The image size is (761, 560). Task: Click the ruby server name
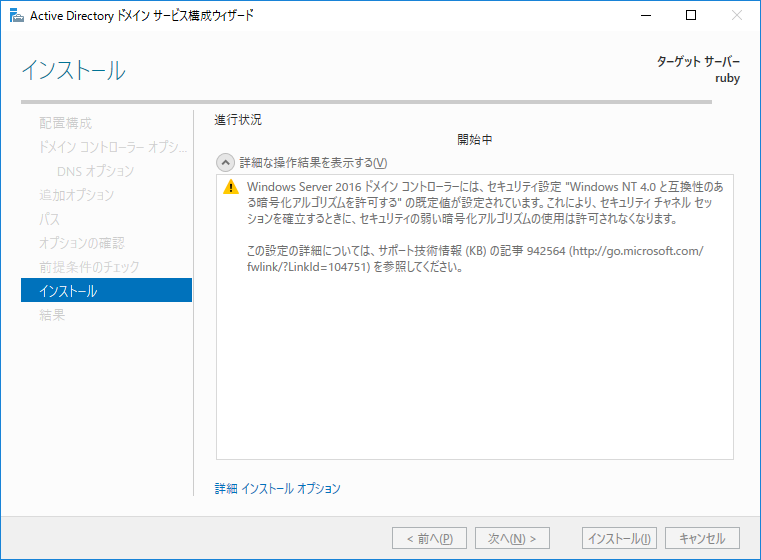[727, 78]
